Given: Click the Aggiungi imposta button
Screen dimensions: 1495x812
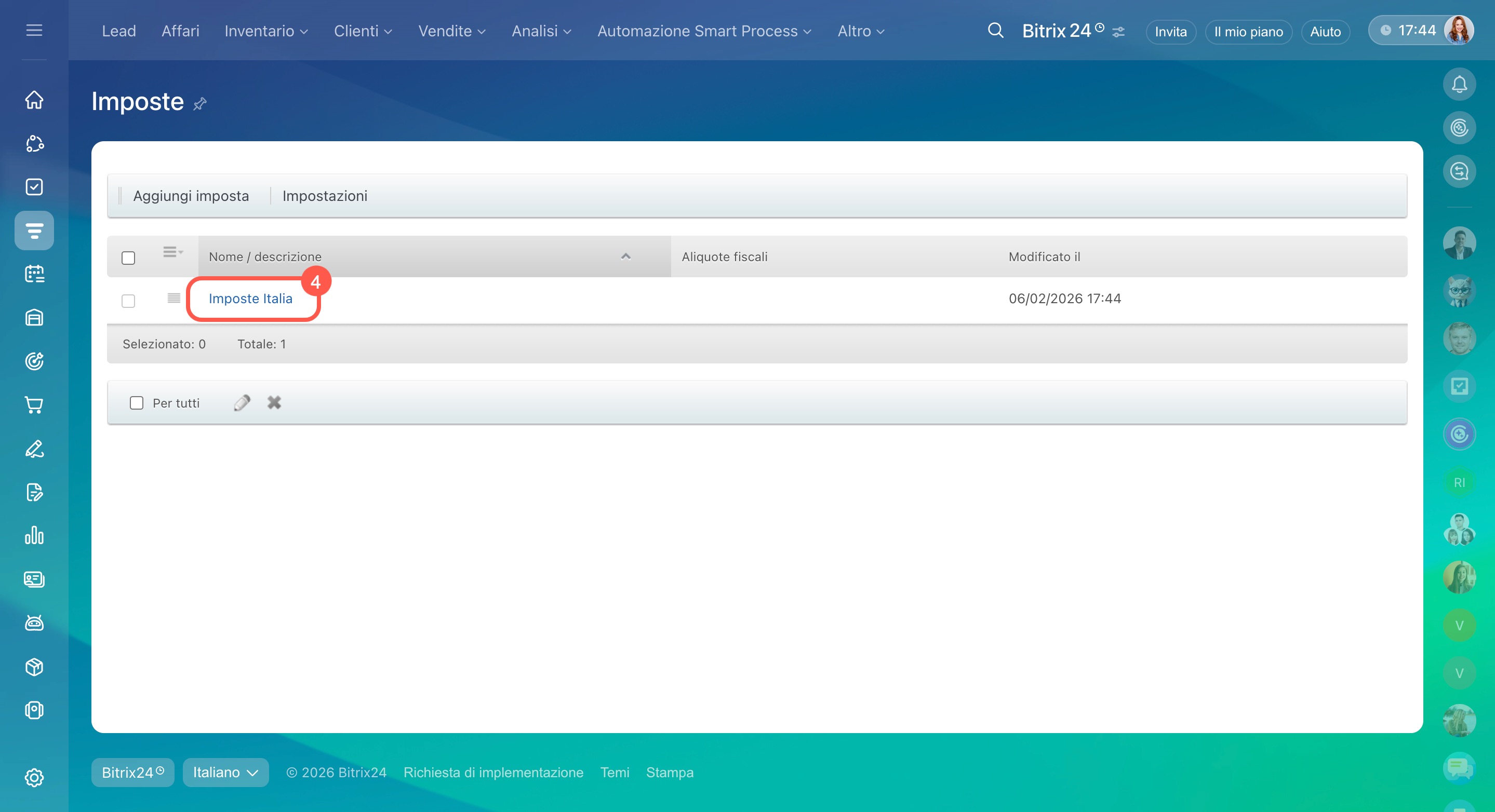Looking at the screenshot, I should pos(191,196).
